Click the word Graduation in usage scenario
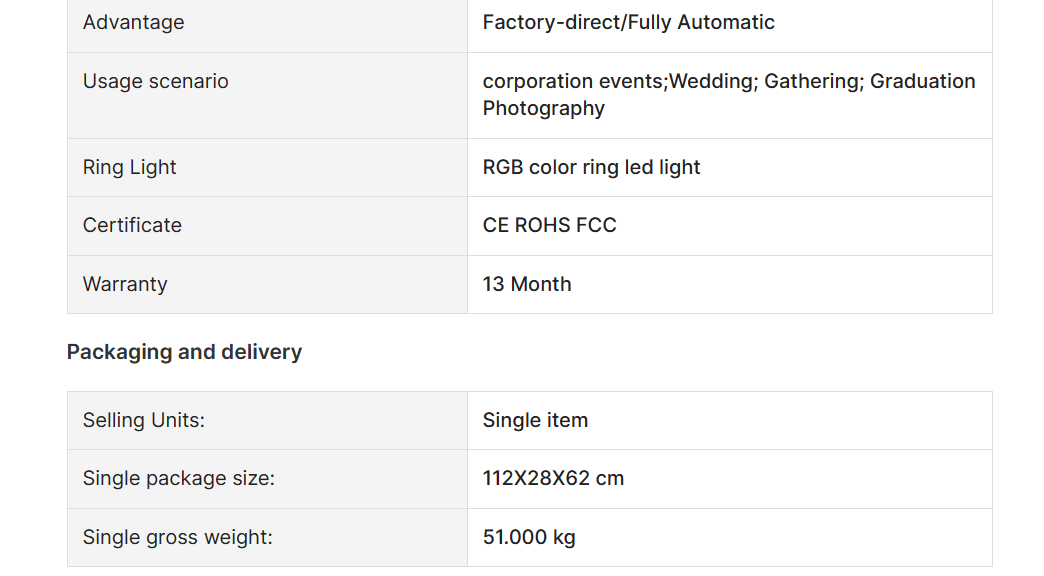Image resolution: width=1044 pixels, height=576 pixels. pyautogui.click(x=923, y=81)
